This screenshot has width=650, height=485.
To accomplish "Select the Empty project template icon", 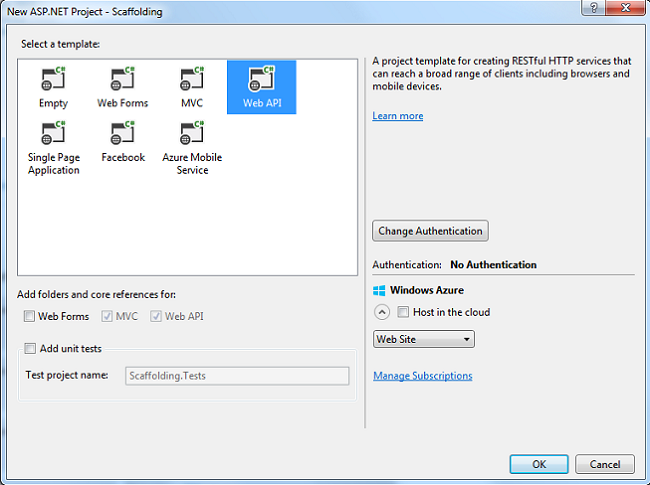I will click(53, 79).
